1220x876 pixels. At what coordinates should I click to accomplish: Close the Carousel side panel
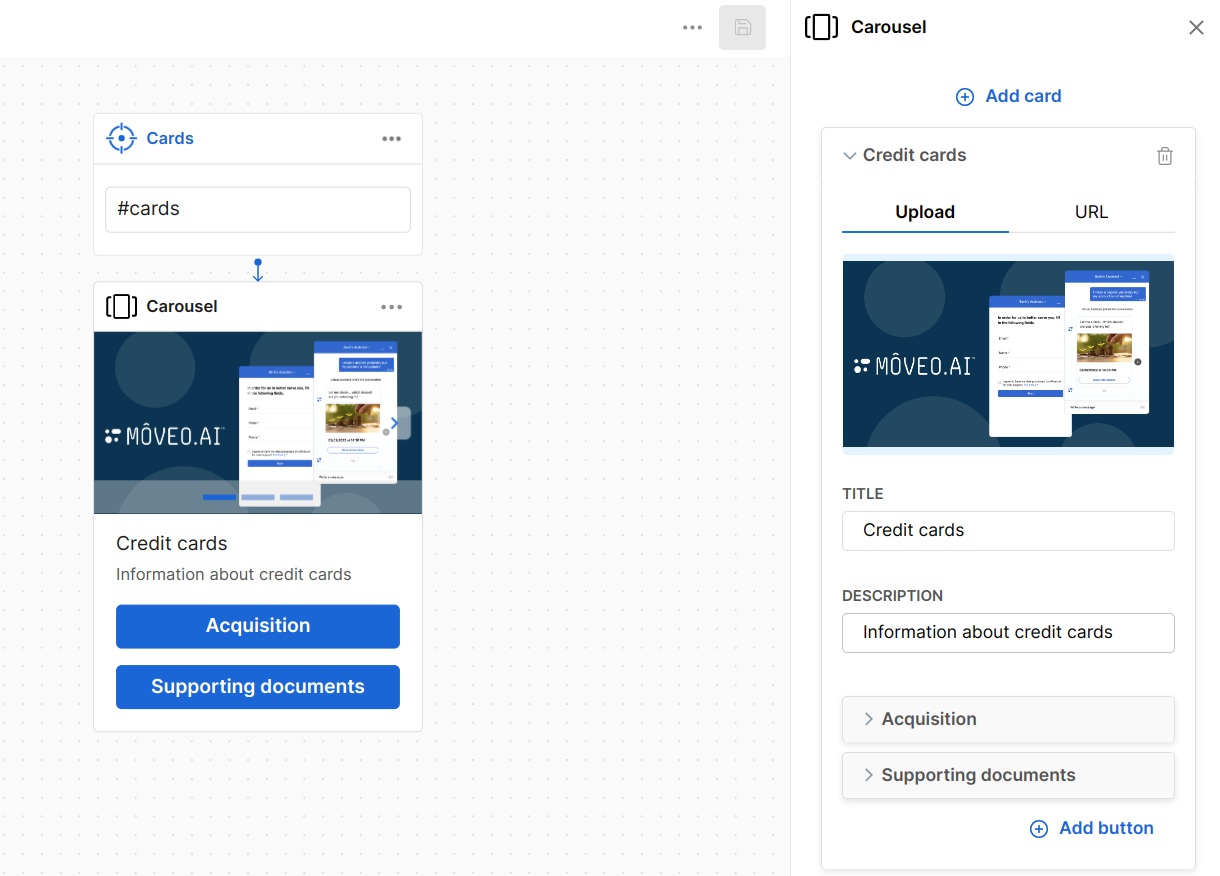click(x=1195, y=28)
